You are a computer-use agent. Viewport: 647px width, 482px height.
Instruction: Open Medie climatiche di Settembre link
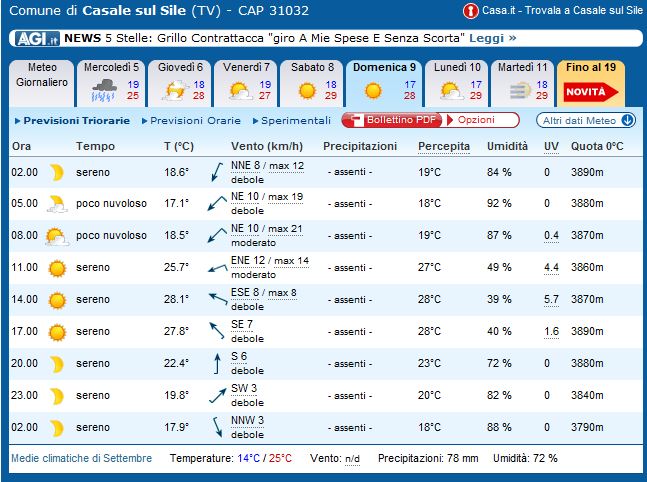click(81, 458)
